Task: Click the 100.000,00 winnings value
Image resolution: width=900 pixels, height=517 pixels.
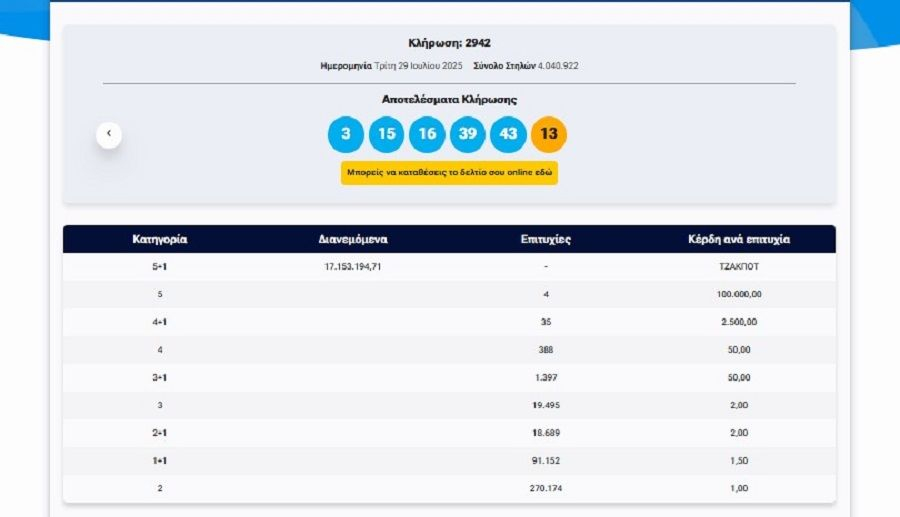Action: [739, 295]
